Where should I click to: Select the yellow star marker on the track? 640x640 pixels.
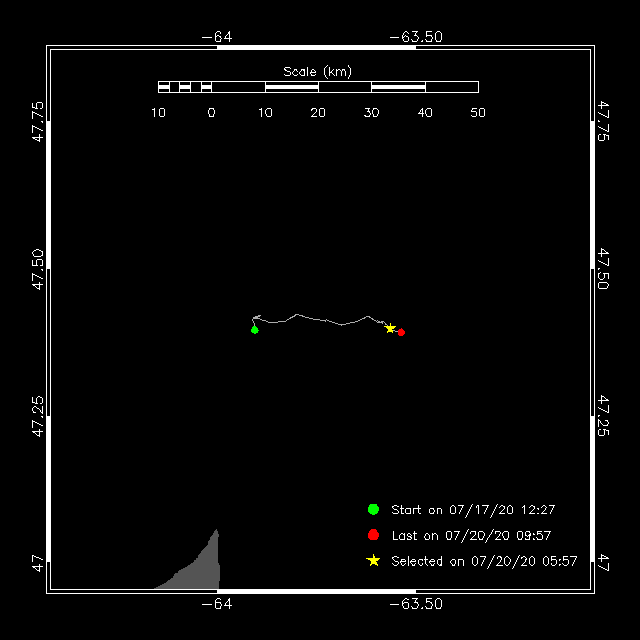click(390, 328)
